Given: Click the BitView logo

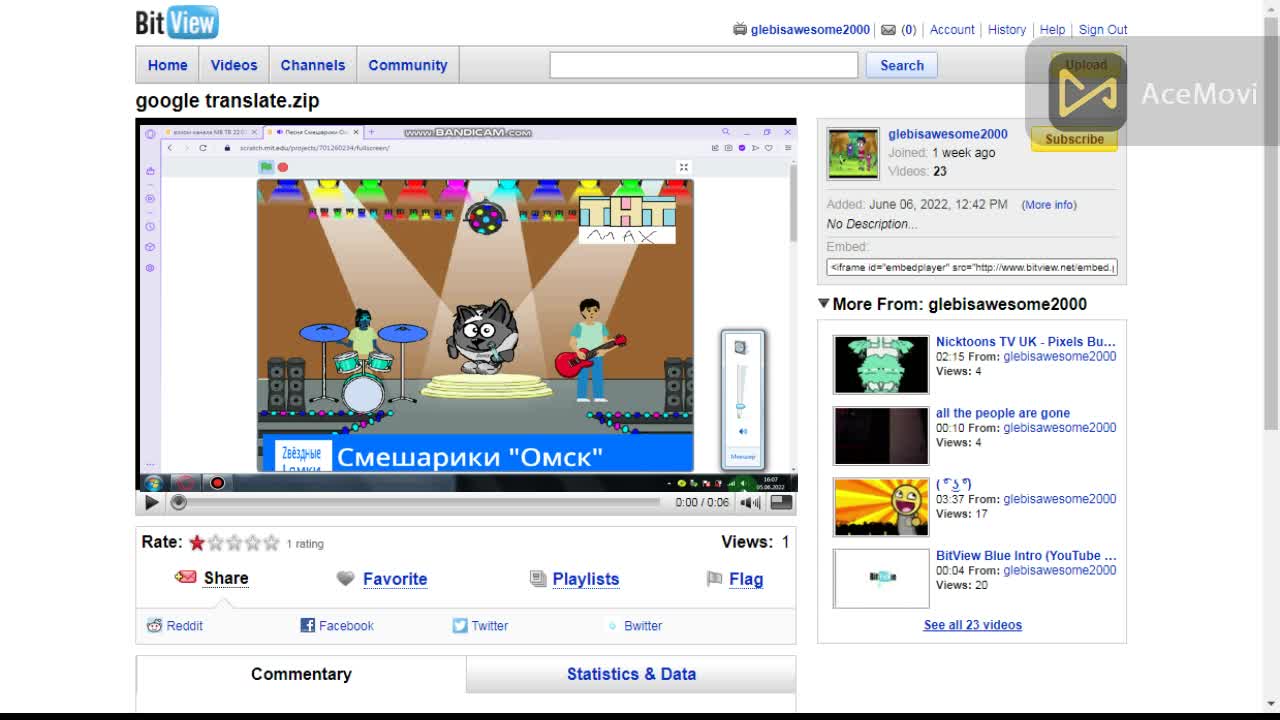Looking at the screenshot, I should pos(177,22).
